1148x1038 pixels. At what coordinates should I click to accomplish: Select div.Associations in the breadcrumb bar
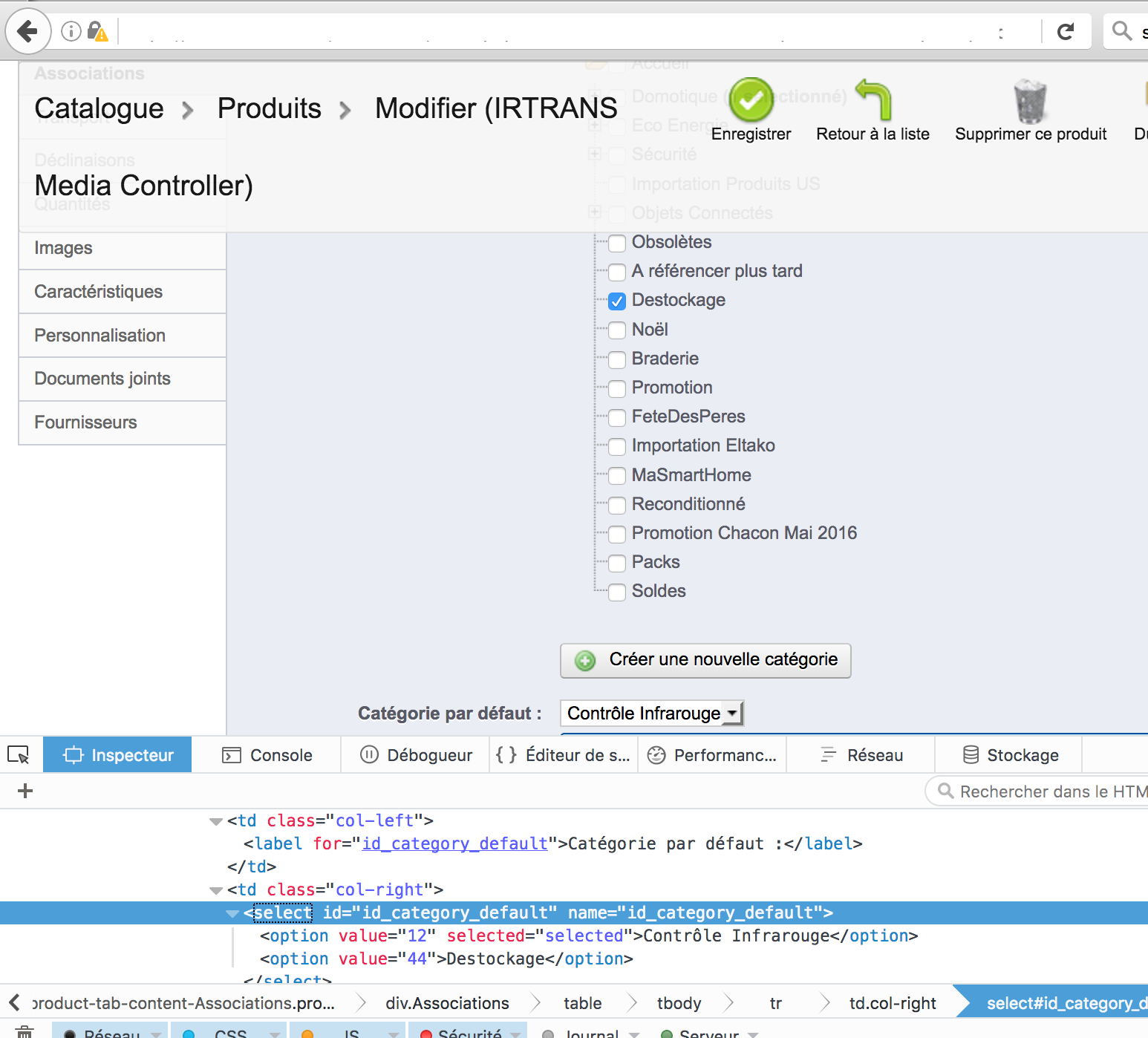[447, 1004]
